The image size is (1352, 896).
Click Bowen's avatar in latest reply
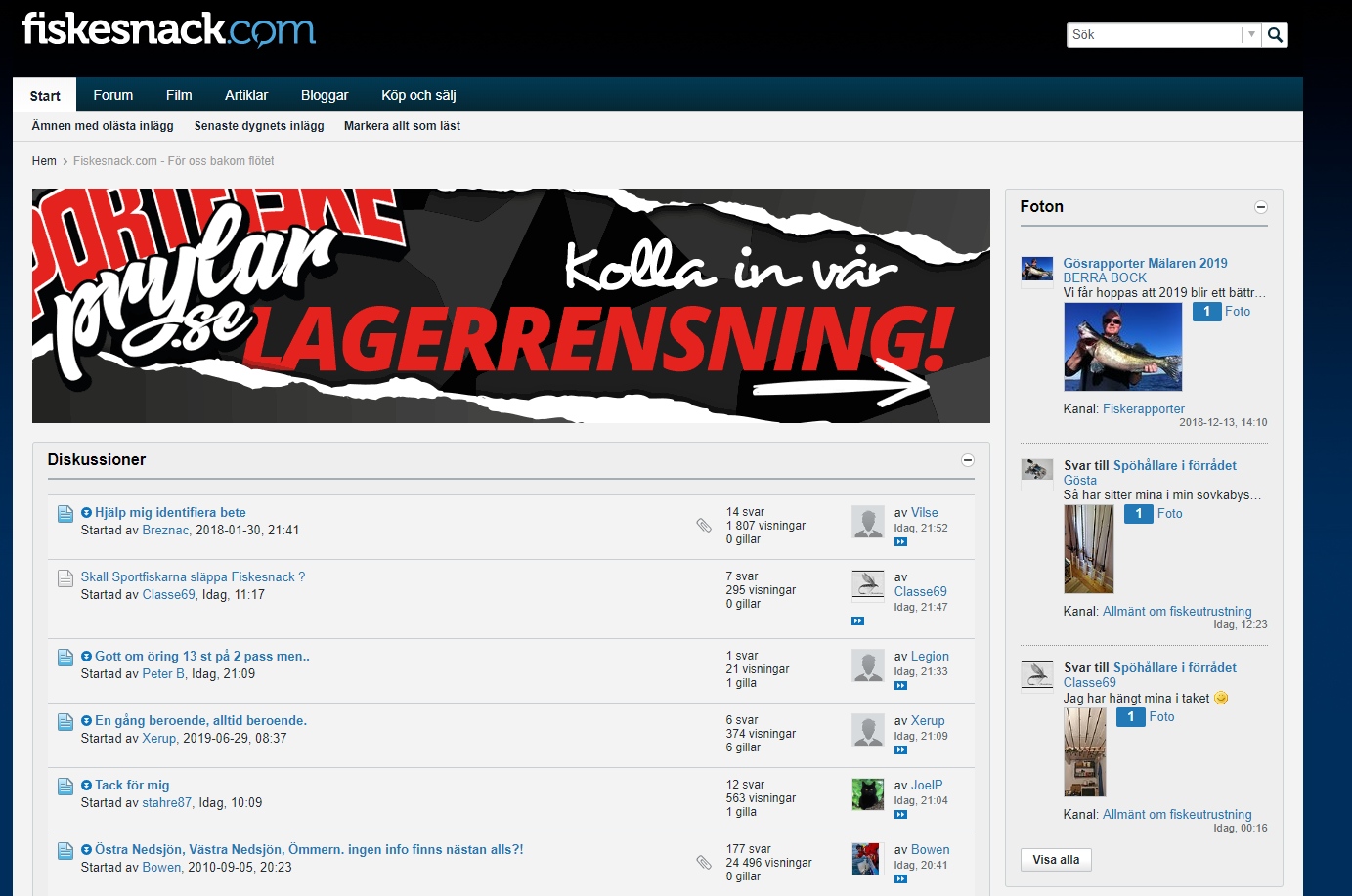[x=867, y=859]
